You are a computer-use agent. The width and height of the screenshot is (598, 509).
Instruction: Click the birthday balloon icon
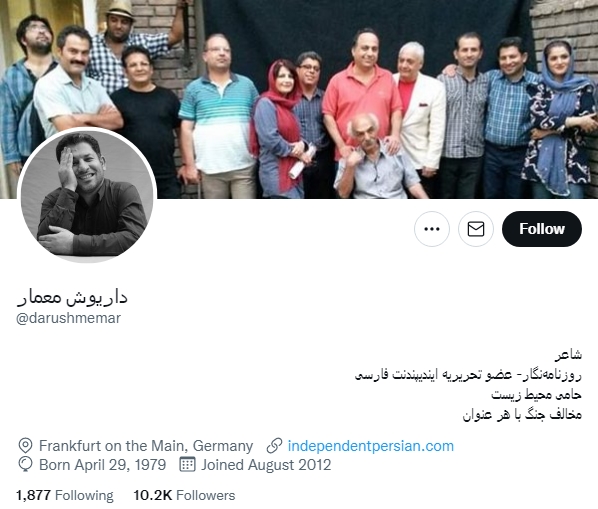click(x=25, y=464)
